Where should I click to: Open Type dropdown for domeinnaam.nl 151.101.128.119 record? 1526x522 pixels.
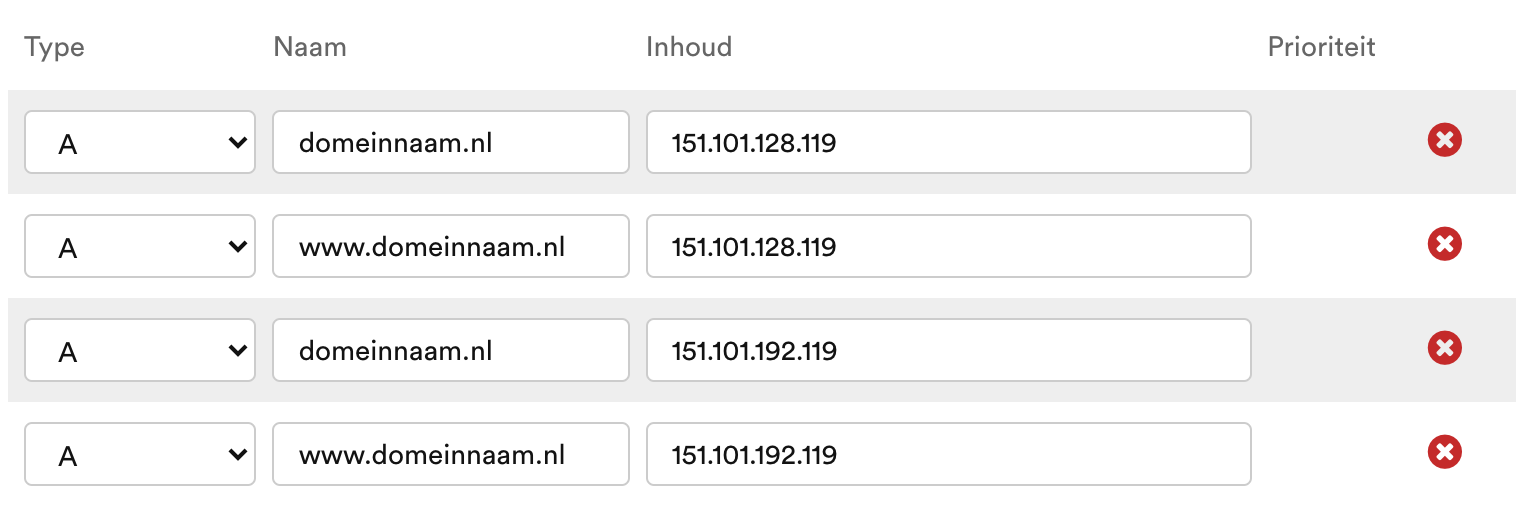(140, 142)
